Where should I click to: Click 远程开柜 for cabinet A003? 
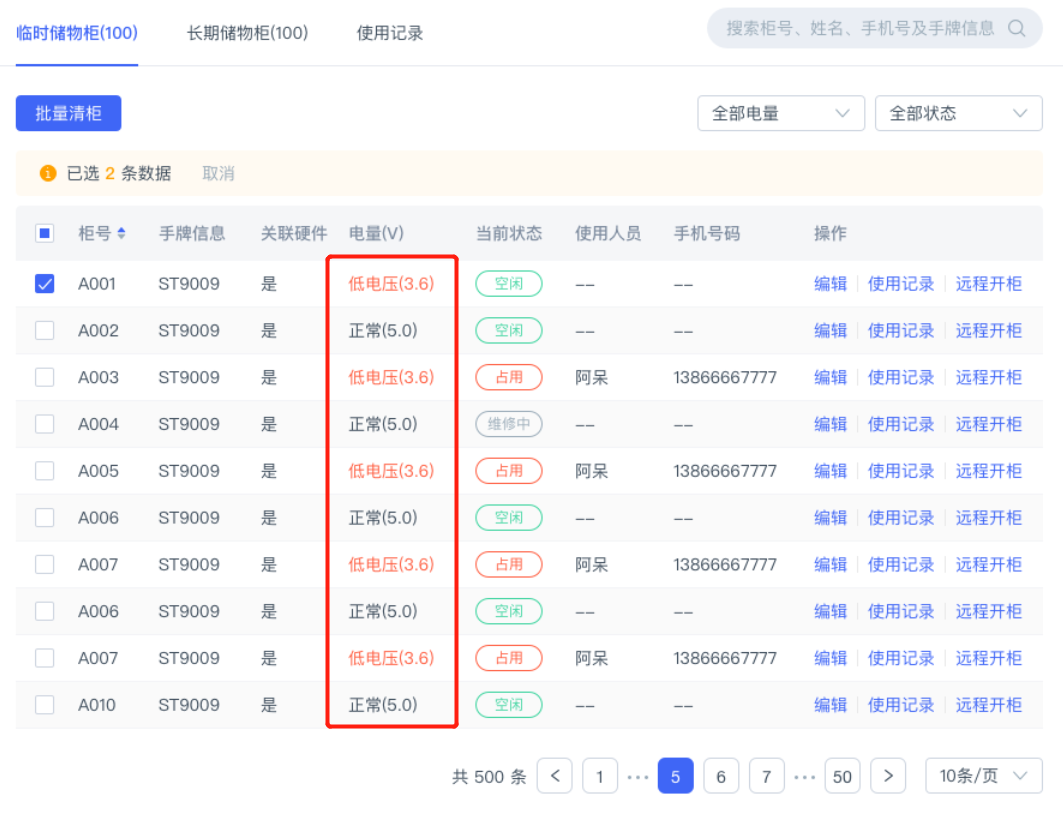(x=988, y=378)
